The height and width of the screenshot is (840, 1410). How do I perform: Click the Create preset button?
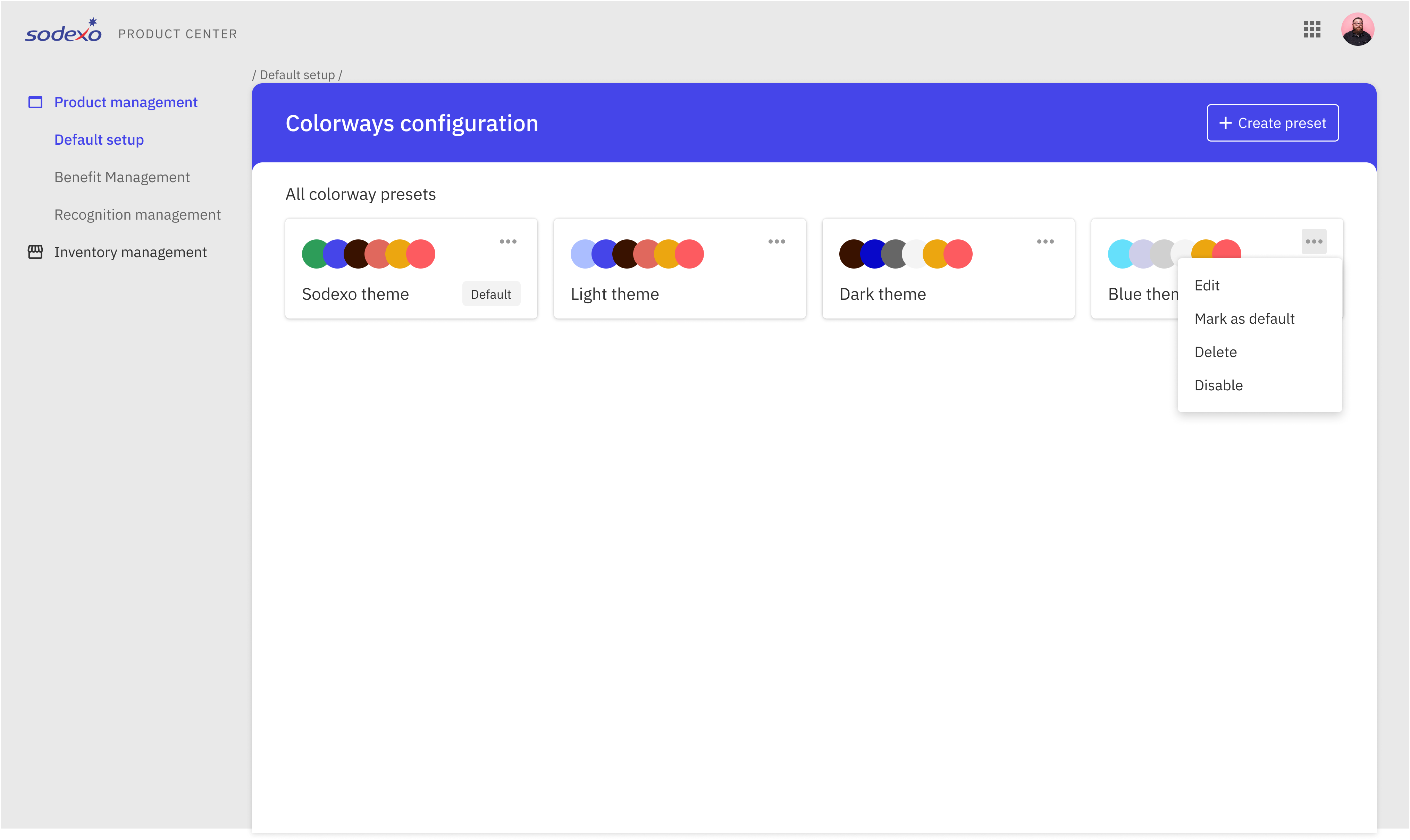click(1273, 123)
